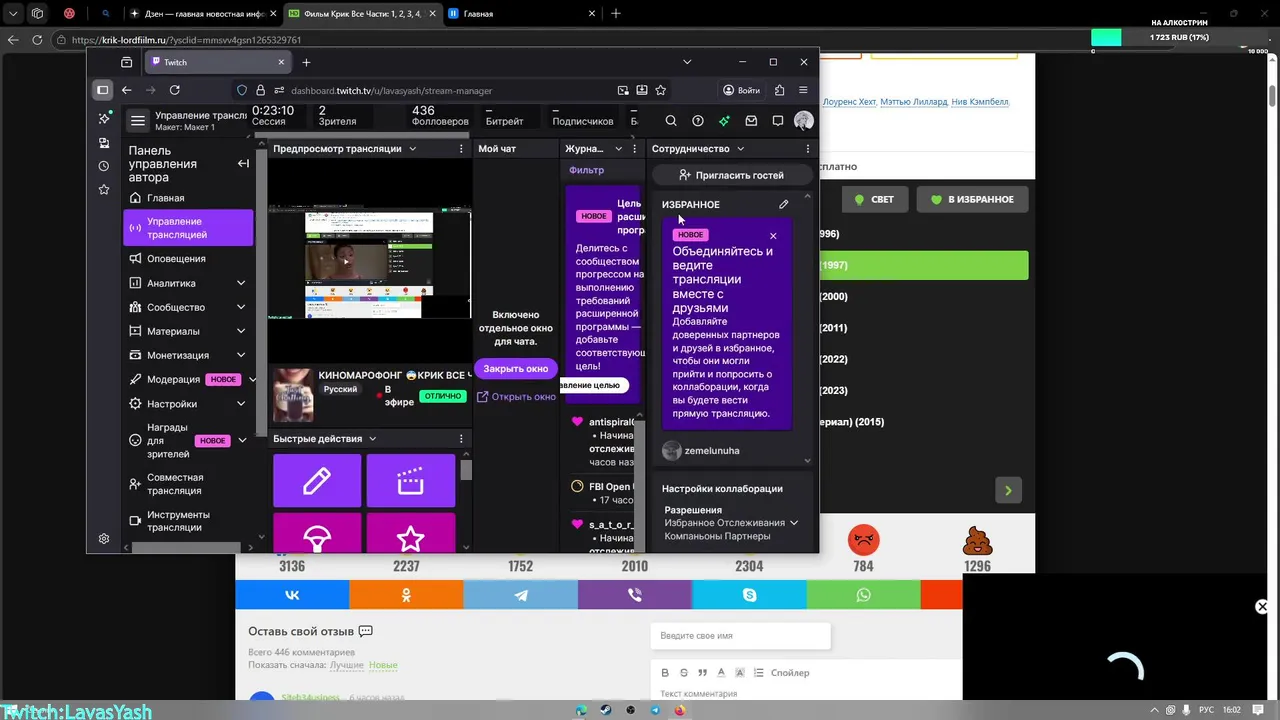The height and width of the screenshot is (720, 1280).
Task: Click the Закрыть окно chat button
Action: click(516, 368)
